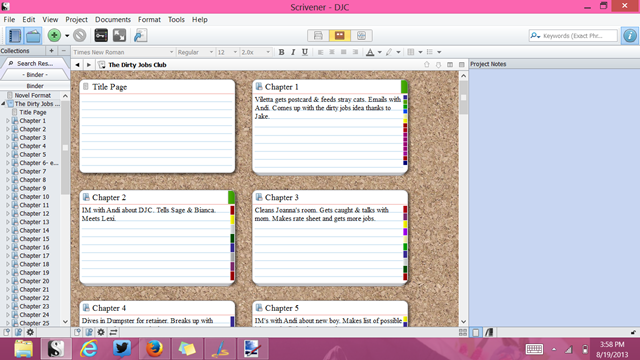Open Internet Explorer from taskbar
The height and width of the screenshot is (360, 640).
89,349
